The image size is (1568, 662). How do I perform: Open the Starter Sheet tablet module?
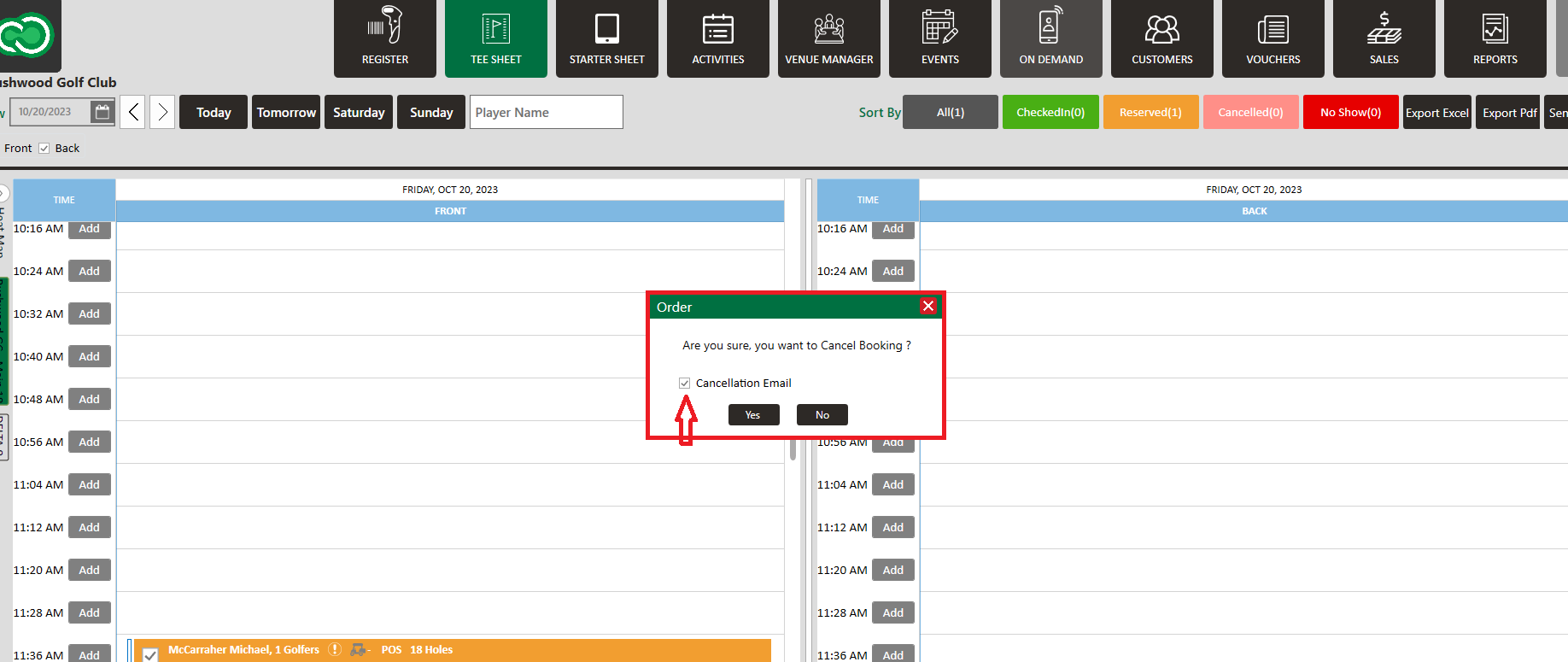(x=607, y=38)
